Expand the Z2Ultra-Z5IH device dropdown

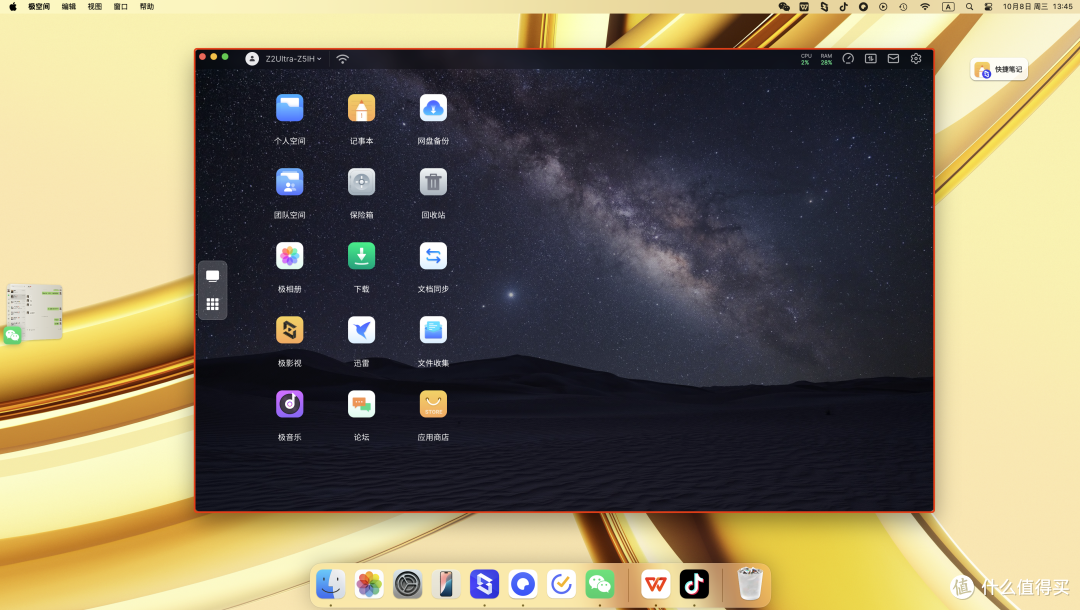pyautogui.click(x=293, y=59)
